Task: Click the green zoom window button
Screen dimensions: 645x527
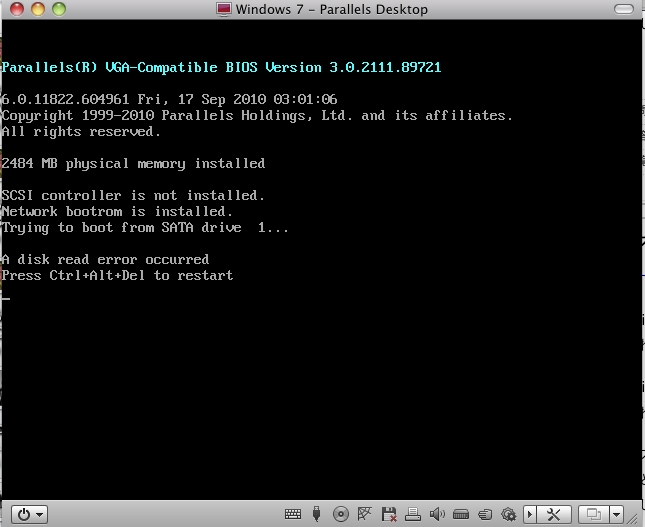Action: tap(59, 9)
